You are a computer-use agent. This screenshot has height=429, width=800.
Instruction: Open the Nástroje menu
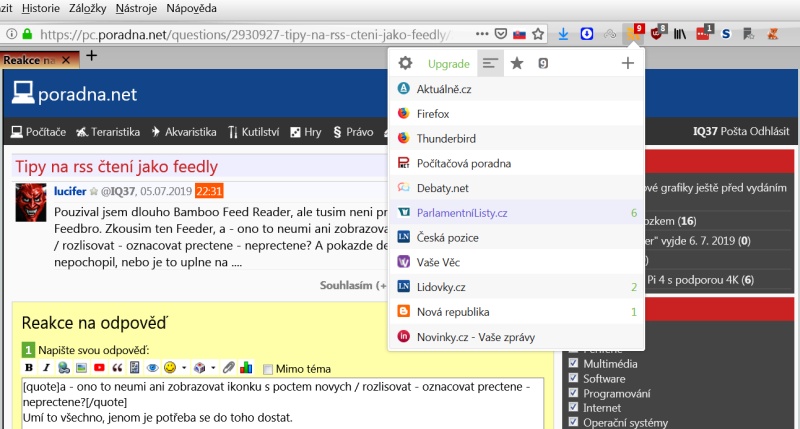pos(136,8)
